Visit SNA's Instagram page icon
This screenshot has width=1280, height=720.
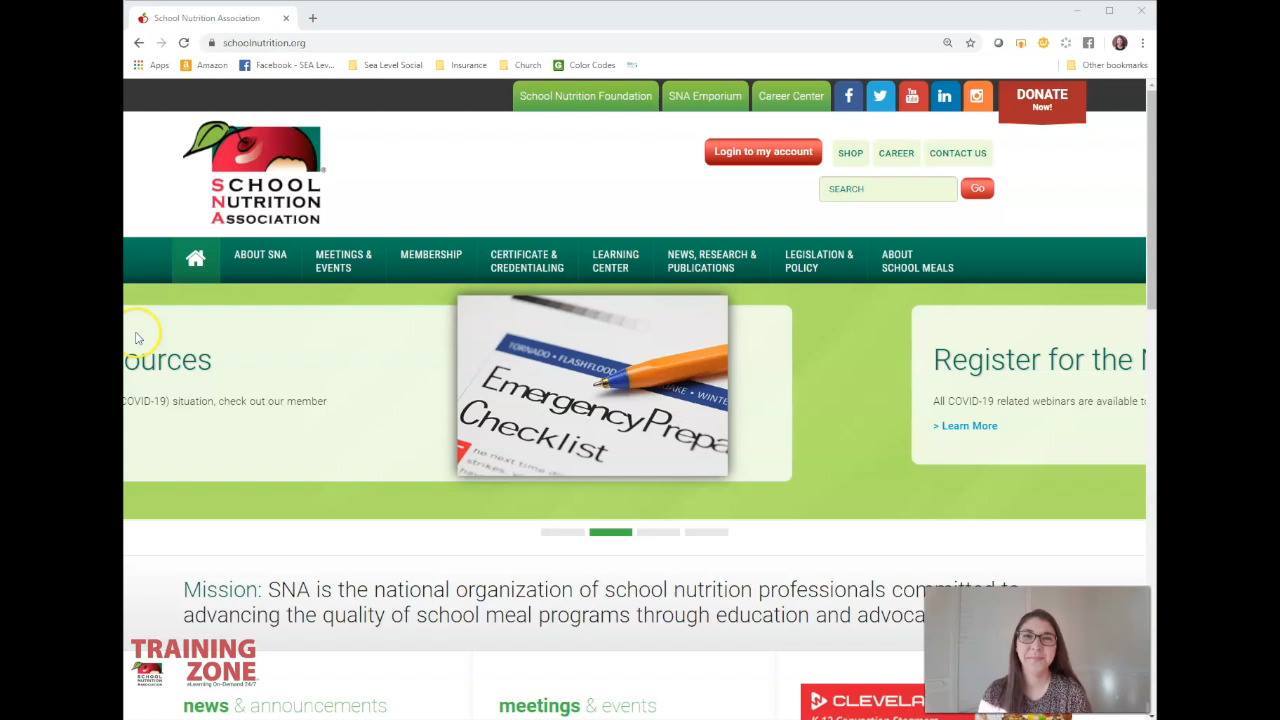(976, 96)
